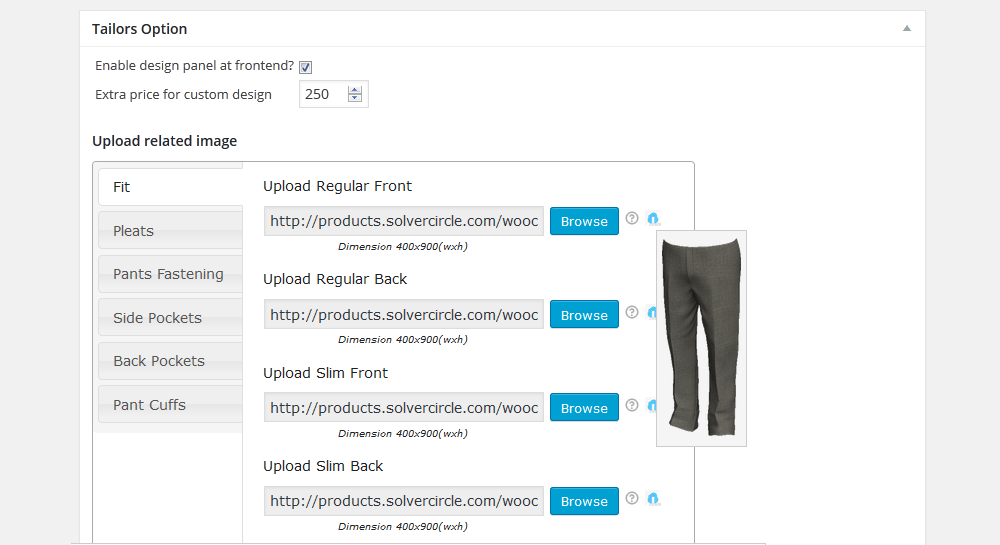The image size is (1000, 545).
Task: Decrease extra price with stepper down arrow
Action: [x=355, y=98]
